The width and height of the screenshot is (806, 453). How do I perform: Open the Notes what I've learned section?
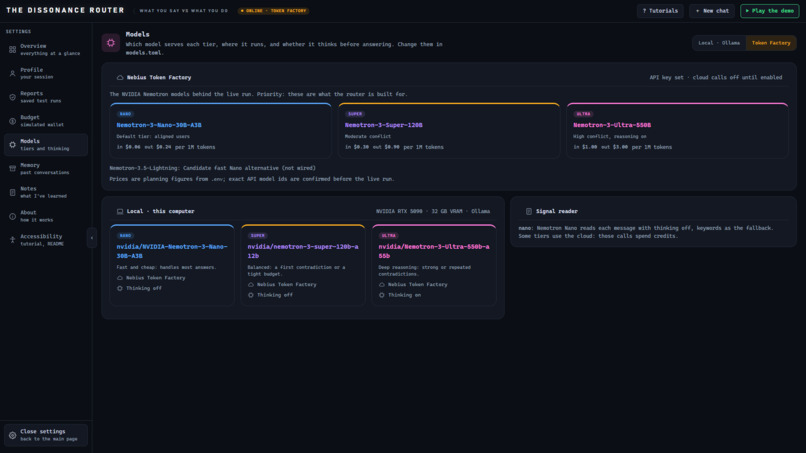pos(46,192)
